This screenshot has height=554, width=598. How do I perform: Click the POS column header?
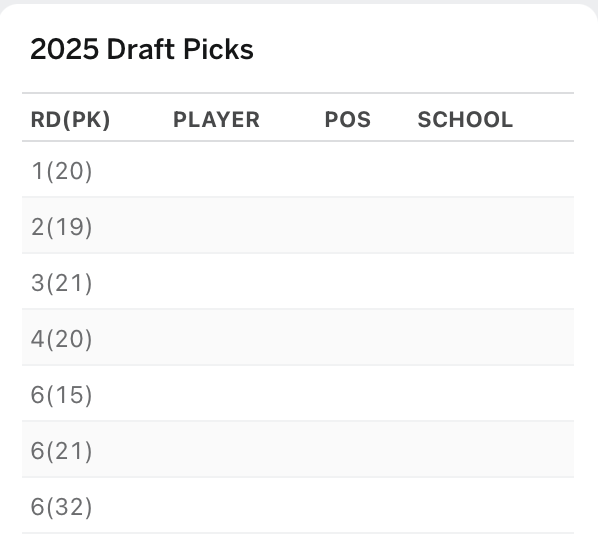(347, 120)
